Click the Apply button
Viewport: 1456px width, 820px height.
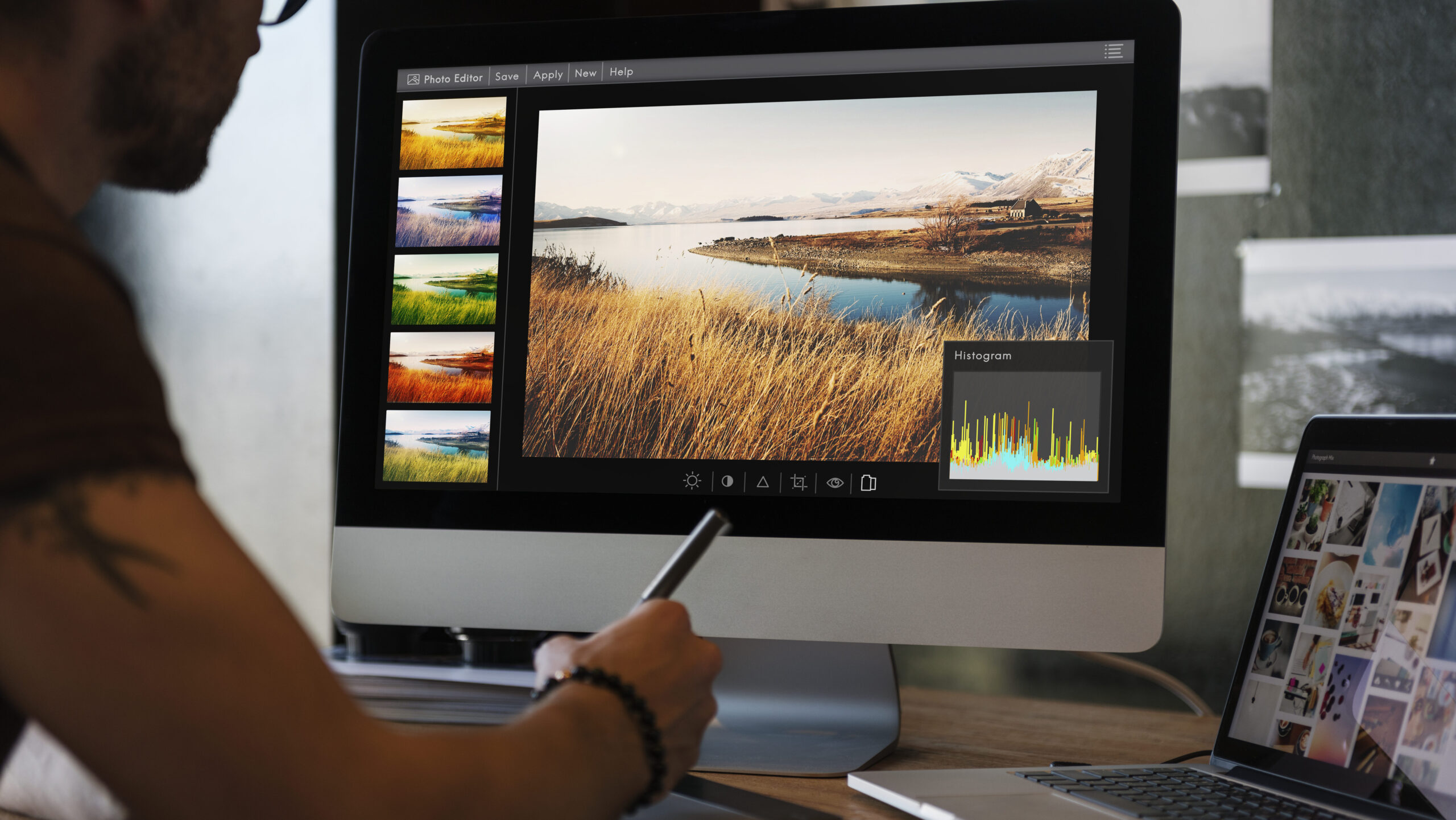[548, 74]
